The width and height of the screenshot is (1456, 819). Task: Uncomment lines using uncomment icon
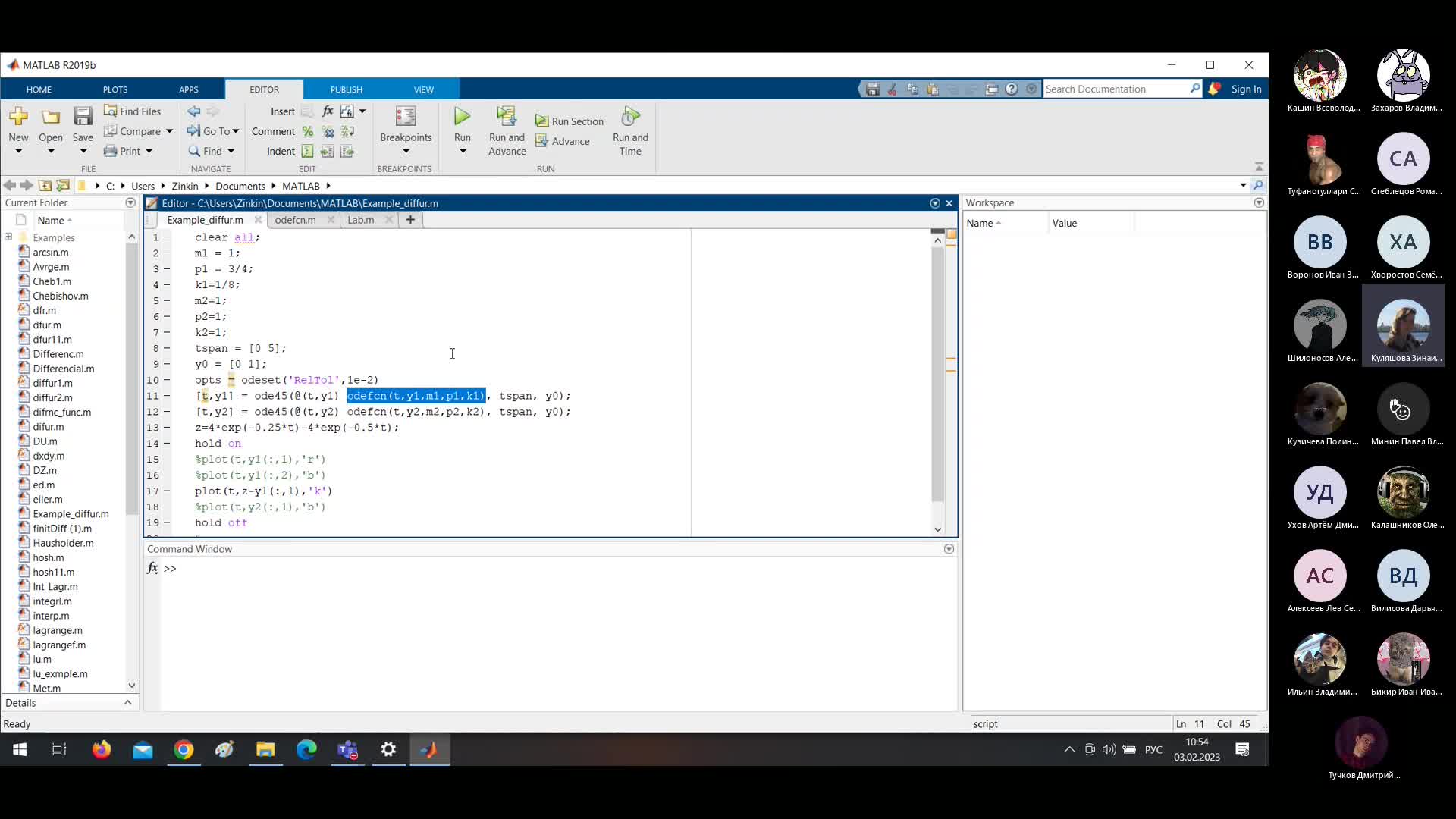coord(328,131)
